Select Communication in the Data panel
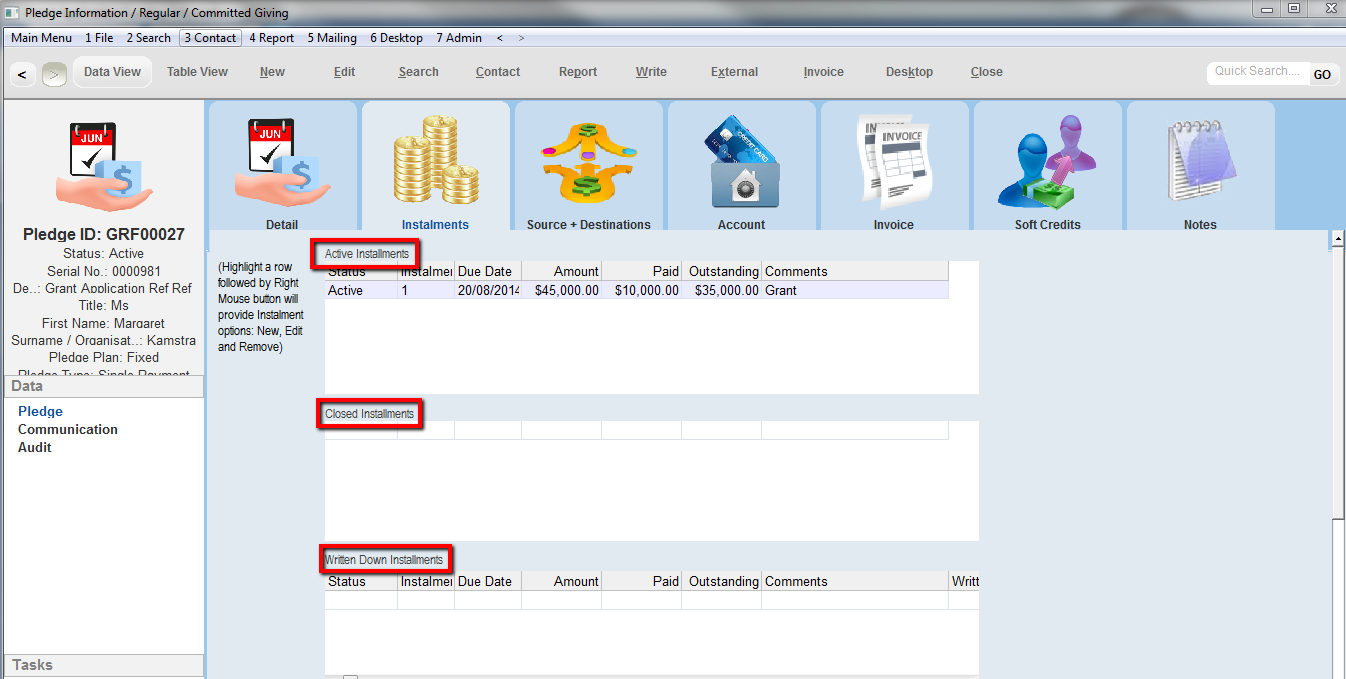The height and width of the screenshot is (679, 1346). click(x=68, y=429)
